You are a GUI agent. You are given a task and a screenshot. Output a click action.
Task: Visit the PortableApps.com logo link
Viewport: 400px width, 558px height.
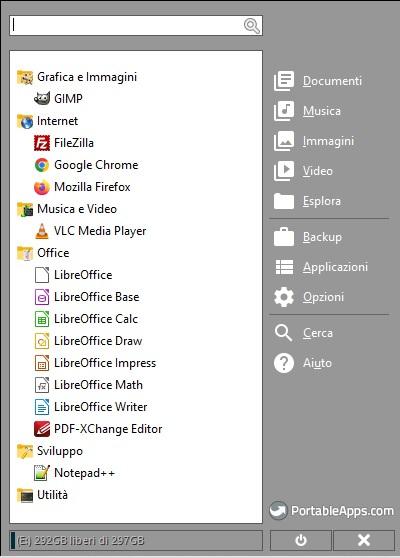click(x=331, y=511)
